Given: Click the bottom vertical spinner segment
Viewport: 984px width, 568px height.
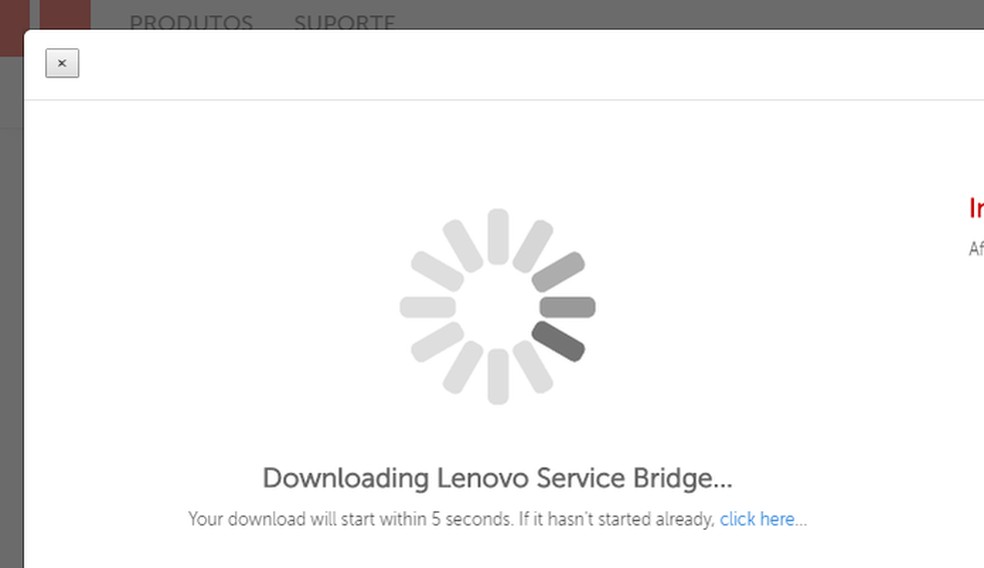Looking at the screenshot, I should [x=498, y=376].
